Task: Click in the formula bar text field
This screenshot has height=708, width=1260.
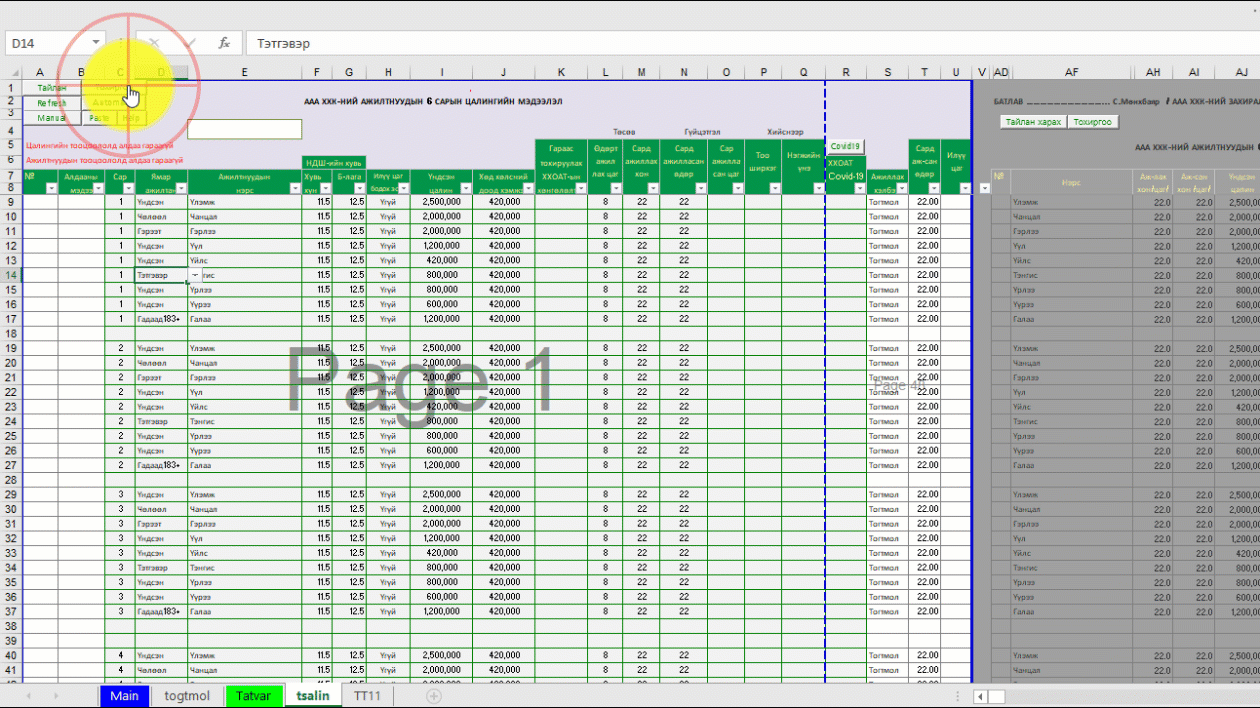Action: pyautogui.click(x=700, y=43)
